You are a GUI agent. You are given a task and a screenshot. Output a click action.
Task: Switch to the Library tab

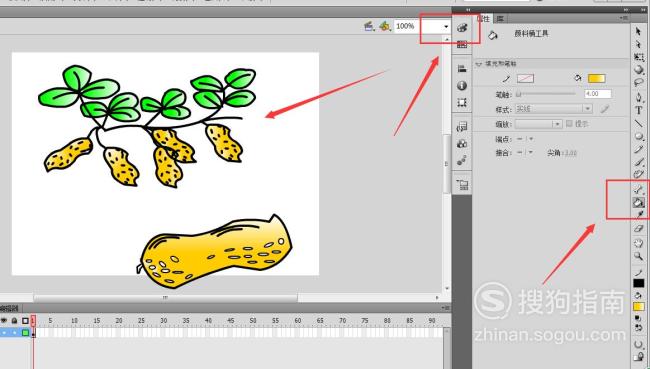[500, 19]
